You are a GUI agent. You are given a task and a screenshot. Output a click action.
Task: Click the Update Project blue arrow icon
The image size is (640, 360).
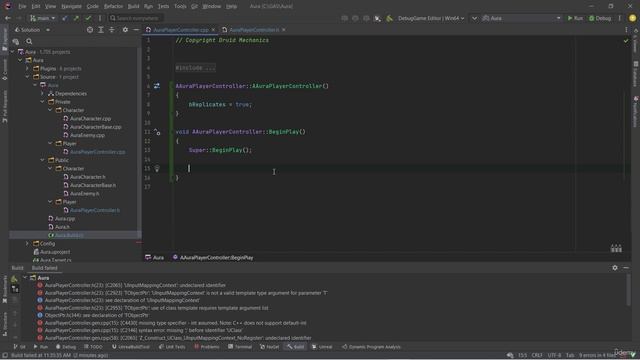65,18
